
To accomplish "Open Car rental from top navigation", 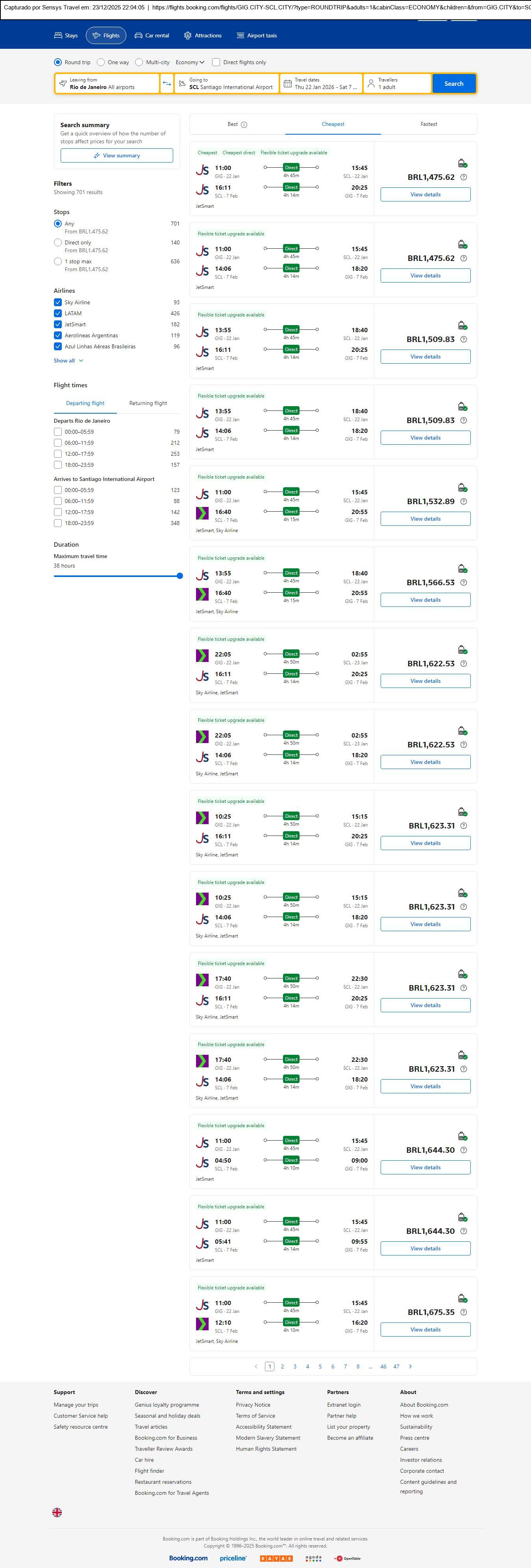I will tap(152, 36).
